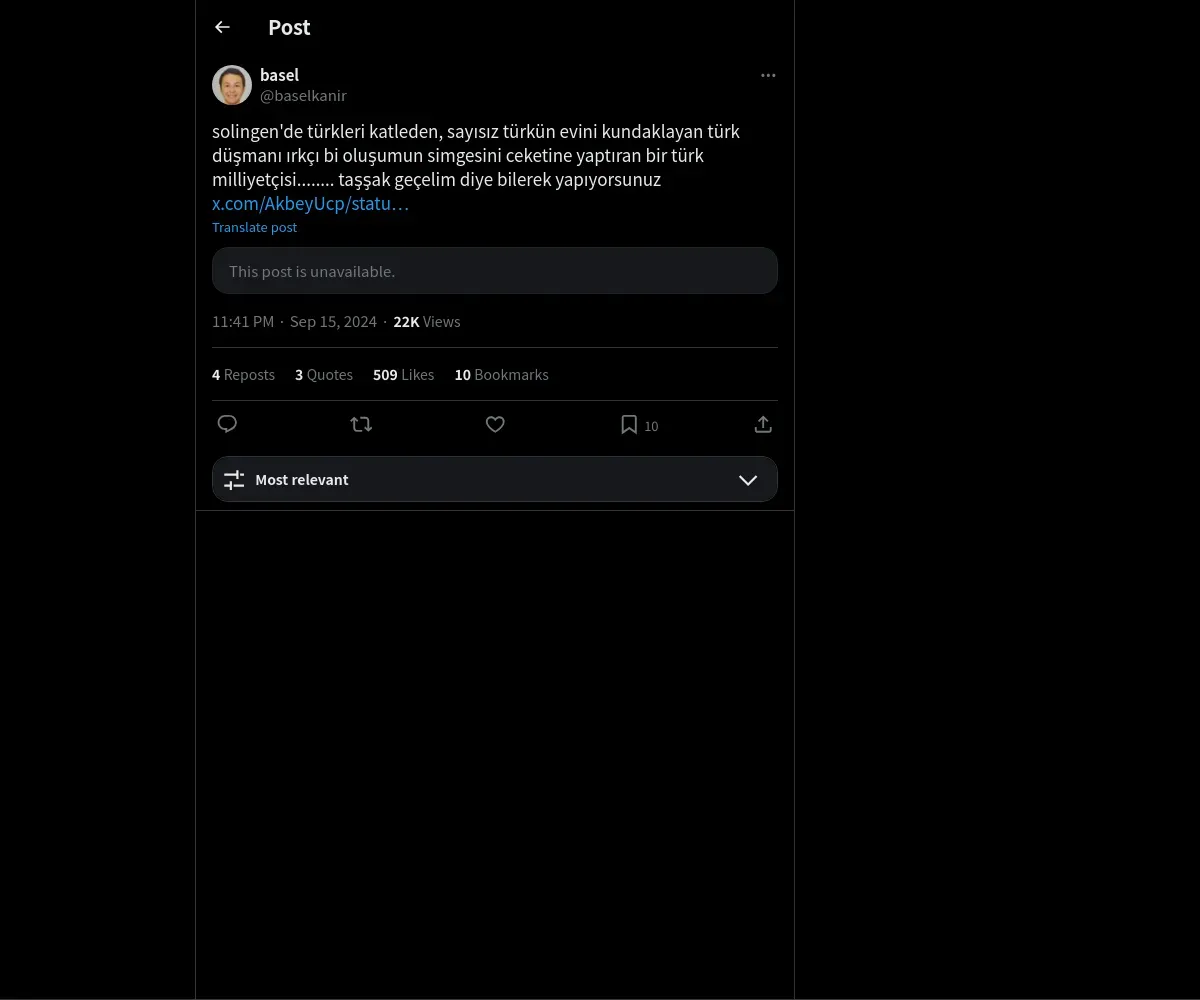Image resolution: width=1200 pixels, height=1000 pixels.
Task: Click the share upload icon
Action: pyautogui.click(x=763, y=424)
